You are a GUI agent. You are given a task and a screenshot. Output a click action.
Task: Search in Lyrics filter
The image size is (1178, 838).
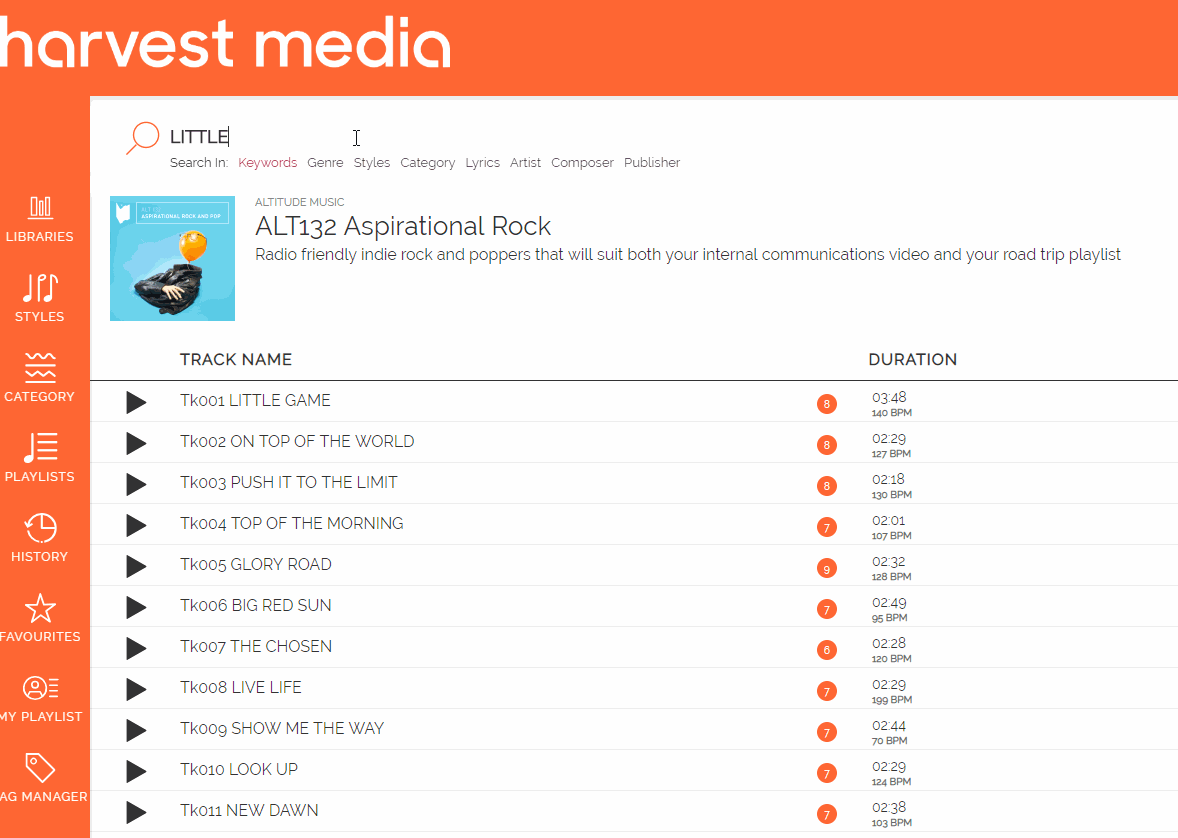pos(482,162)
